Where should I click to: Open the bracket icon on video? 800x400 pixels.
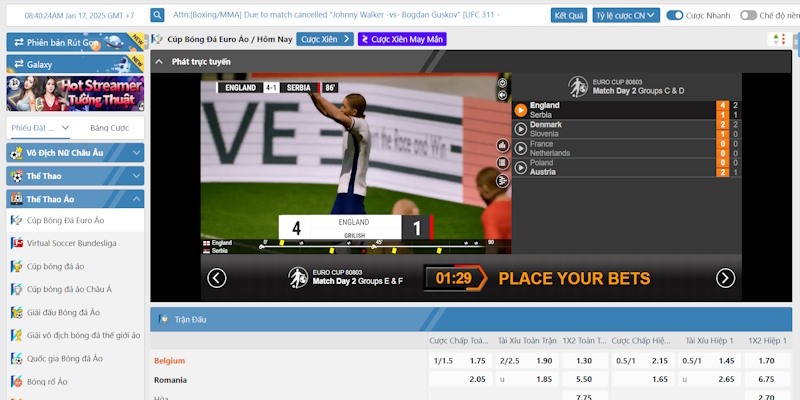coord(503,181)
